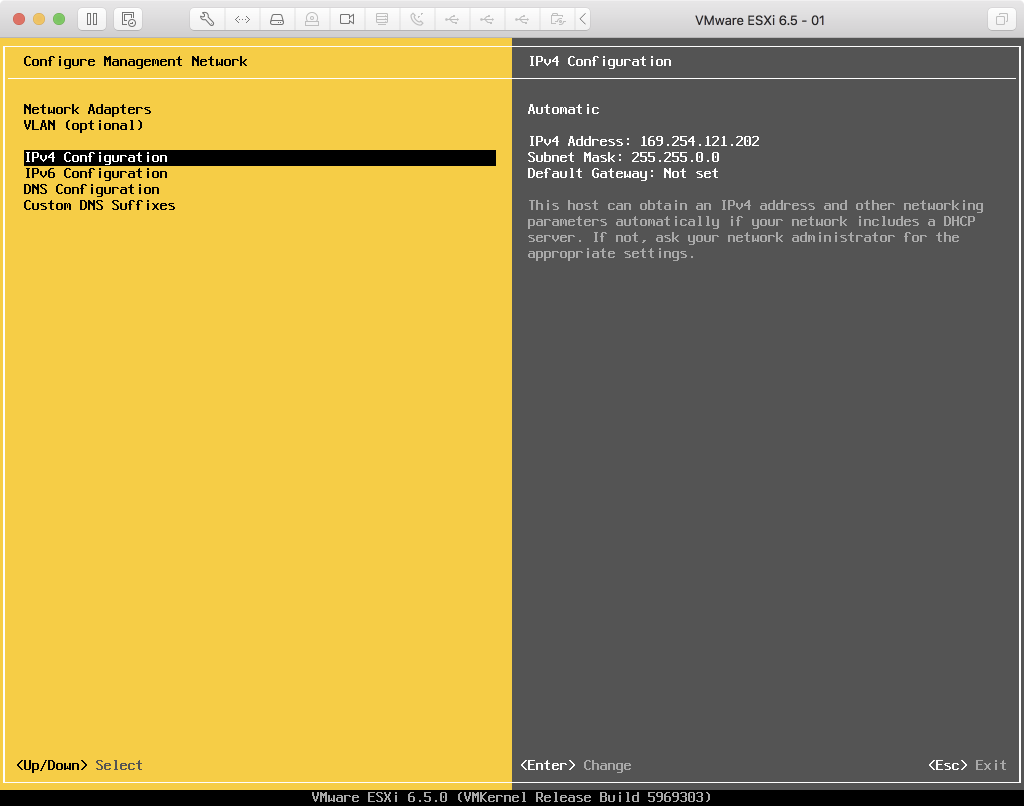Click the IPv4 Address 169.254.121.202 line
Viewport: 1024px width, 806px height.
click(x=644, y=141)
